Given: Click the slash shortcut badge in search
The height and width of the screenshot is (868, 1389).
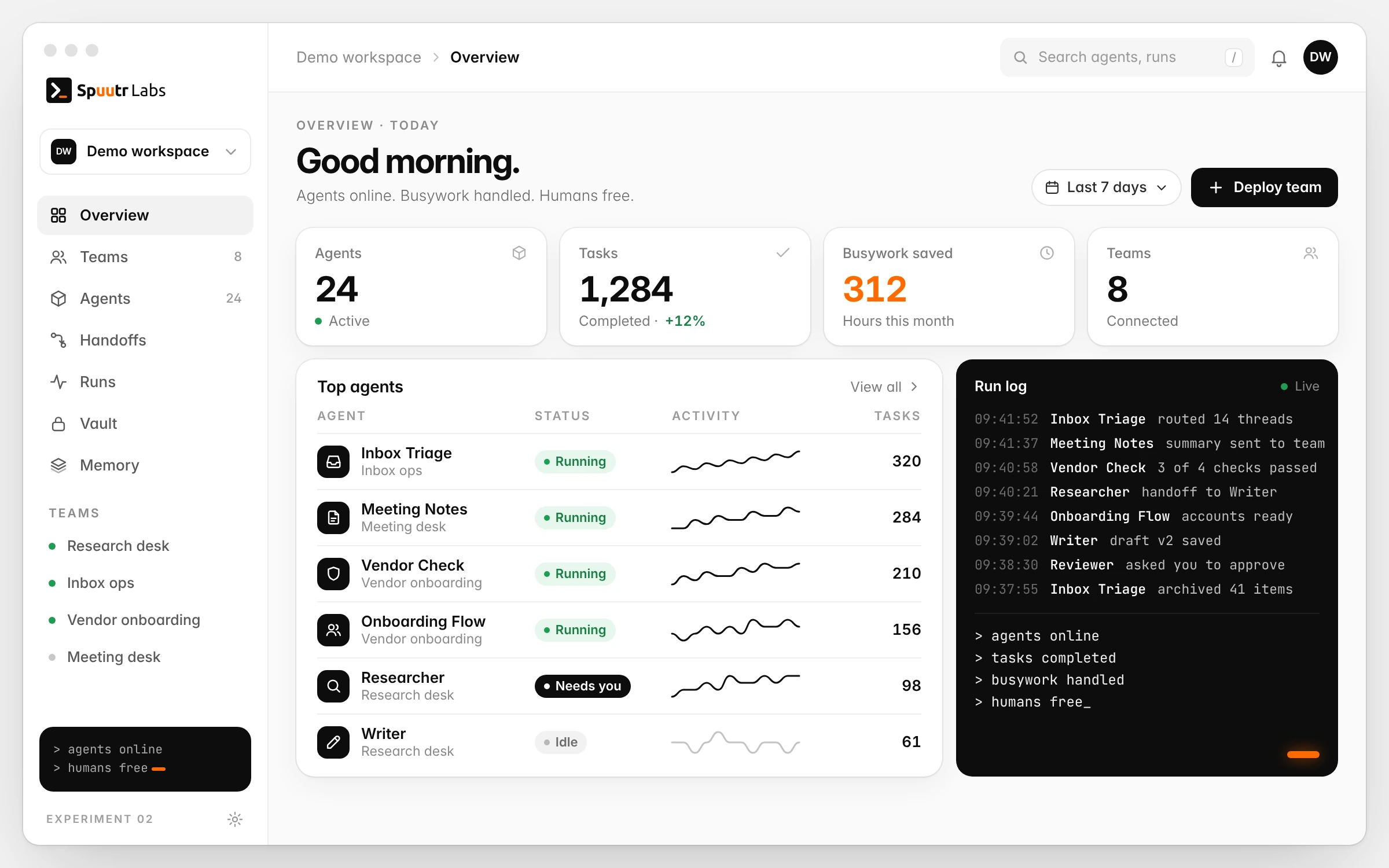Looking at the screenshot, I should pos(1234,57).
